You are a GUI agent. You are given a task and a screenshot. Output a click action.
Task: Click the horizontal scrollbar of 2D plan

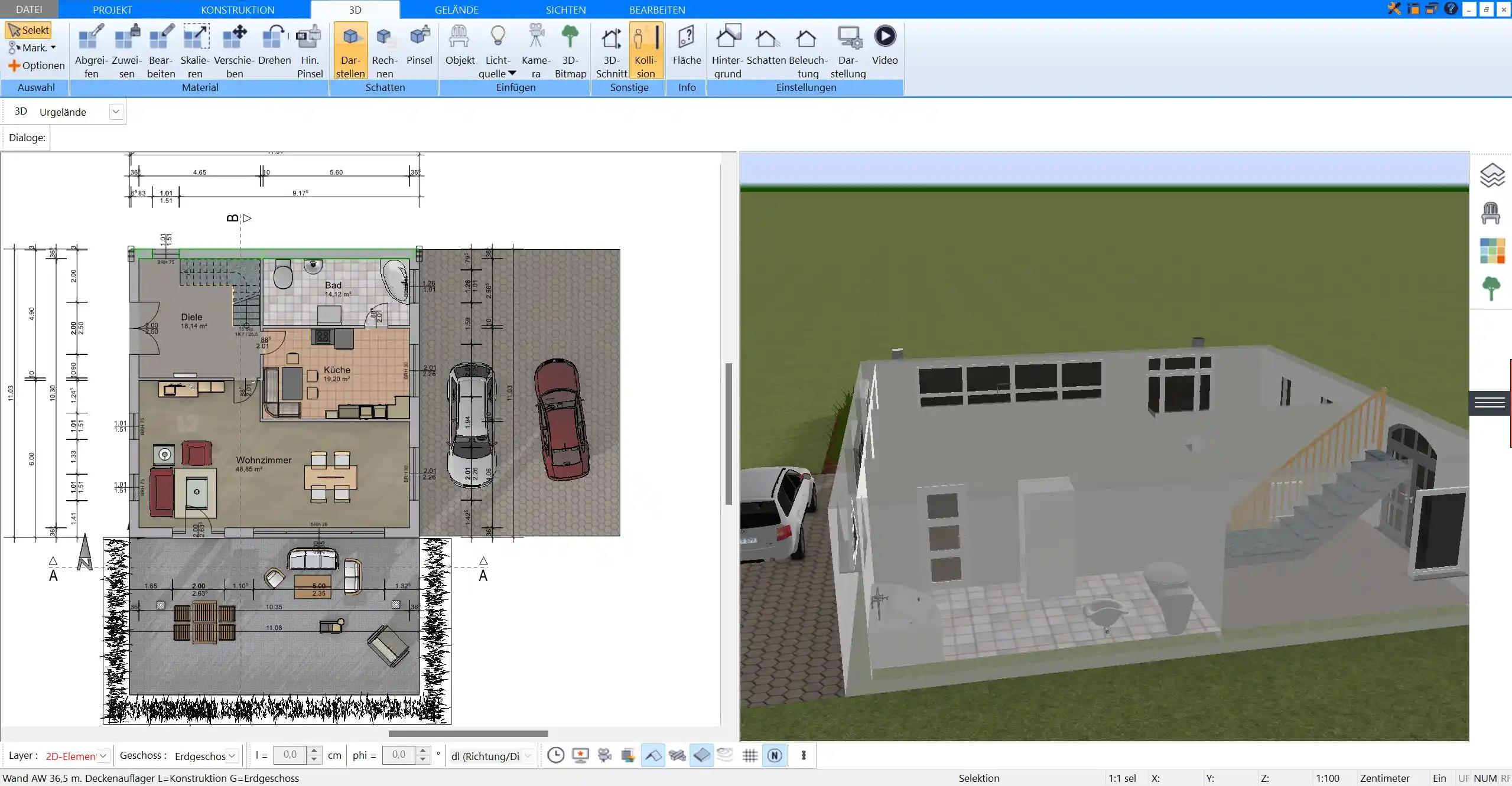pos(468,733)
